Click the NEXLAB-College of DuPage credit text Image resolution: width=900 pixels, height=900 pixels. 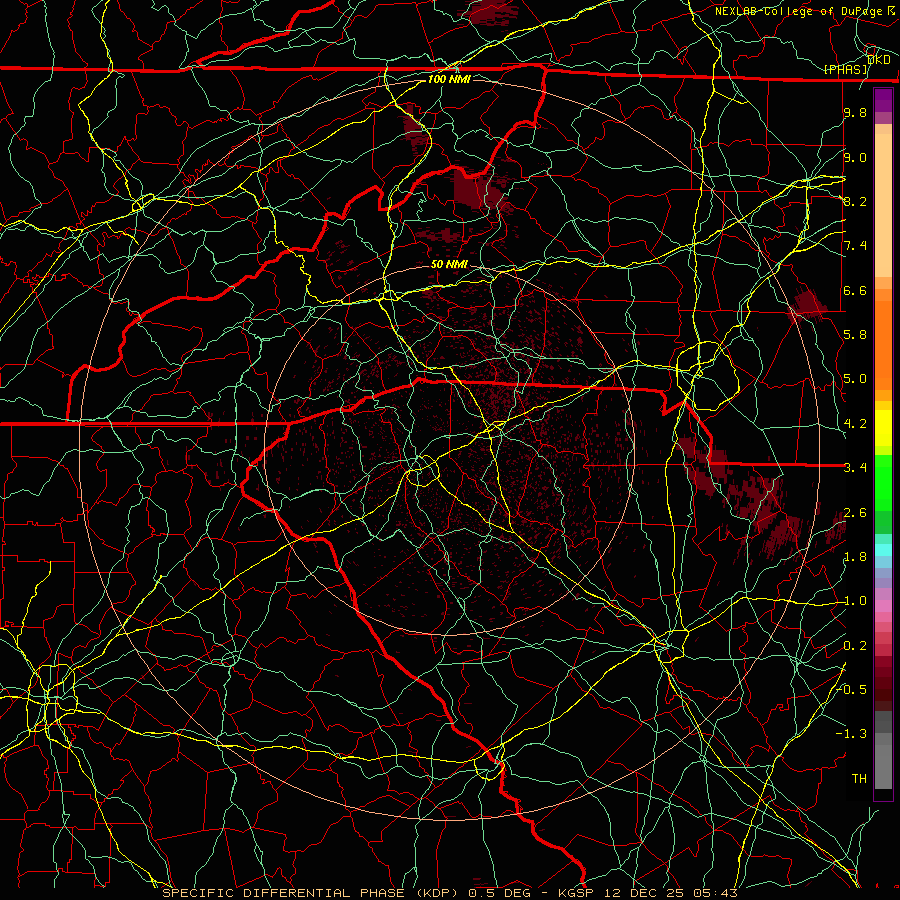804,11
